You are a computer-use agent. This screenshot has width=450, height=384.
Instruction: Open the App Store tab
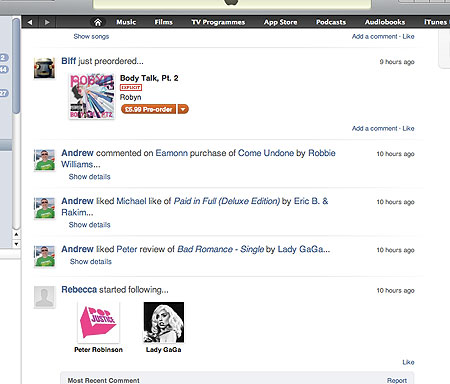pos(280,22)
